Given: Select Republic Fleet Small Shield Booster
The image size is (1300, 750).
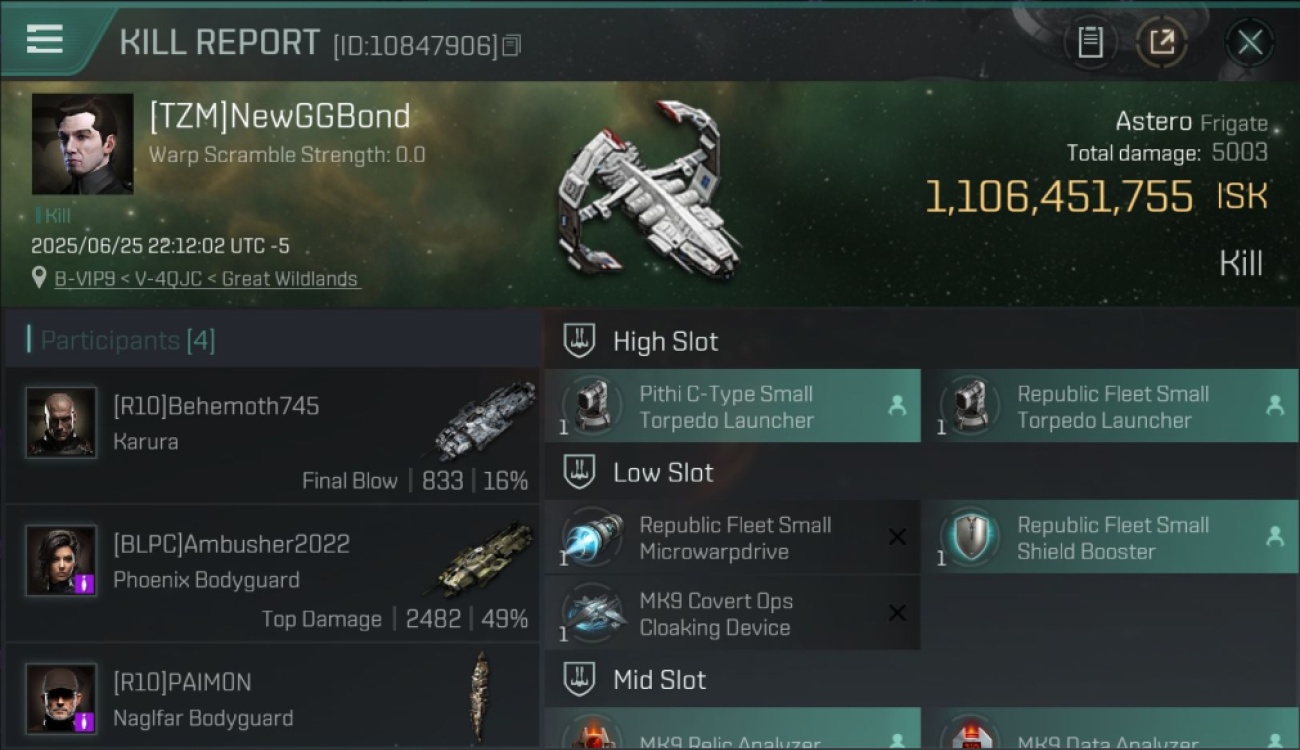Looking at the screenshot, I should pyautogui.click(x=1111, y=537).
